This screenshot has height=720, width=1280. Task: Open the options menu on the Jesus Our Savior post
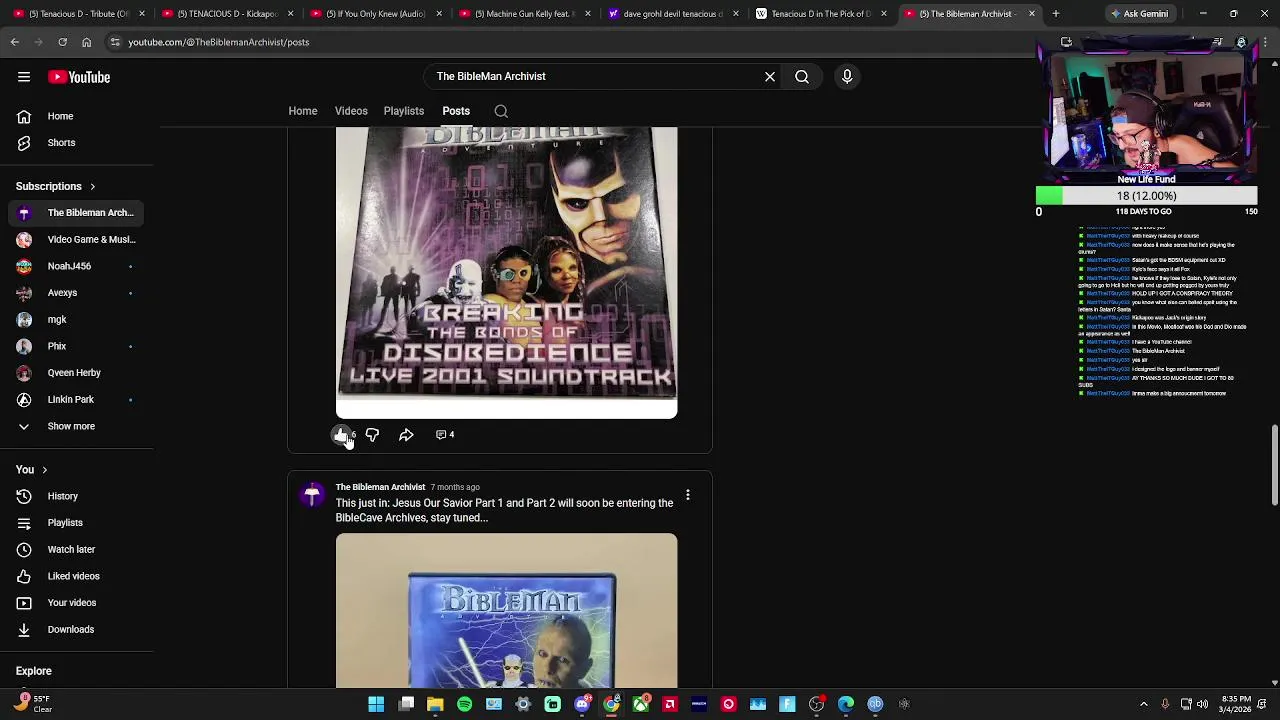(688, 495)
